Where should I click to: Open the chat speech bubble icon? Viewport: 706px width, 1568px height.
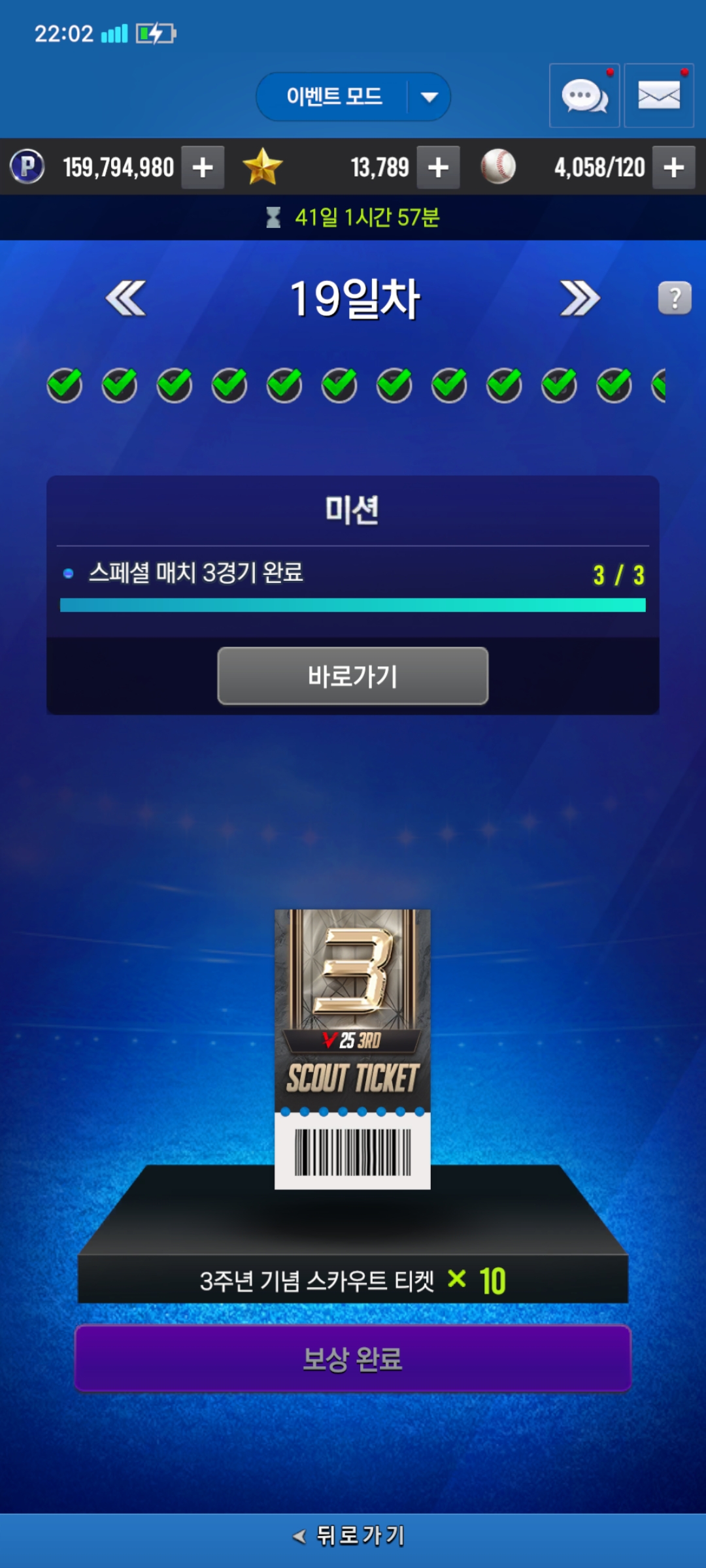tap(584, 96)
